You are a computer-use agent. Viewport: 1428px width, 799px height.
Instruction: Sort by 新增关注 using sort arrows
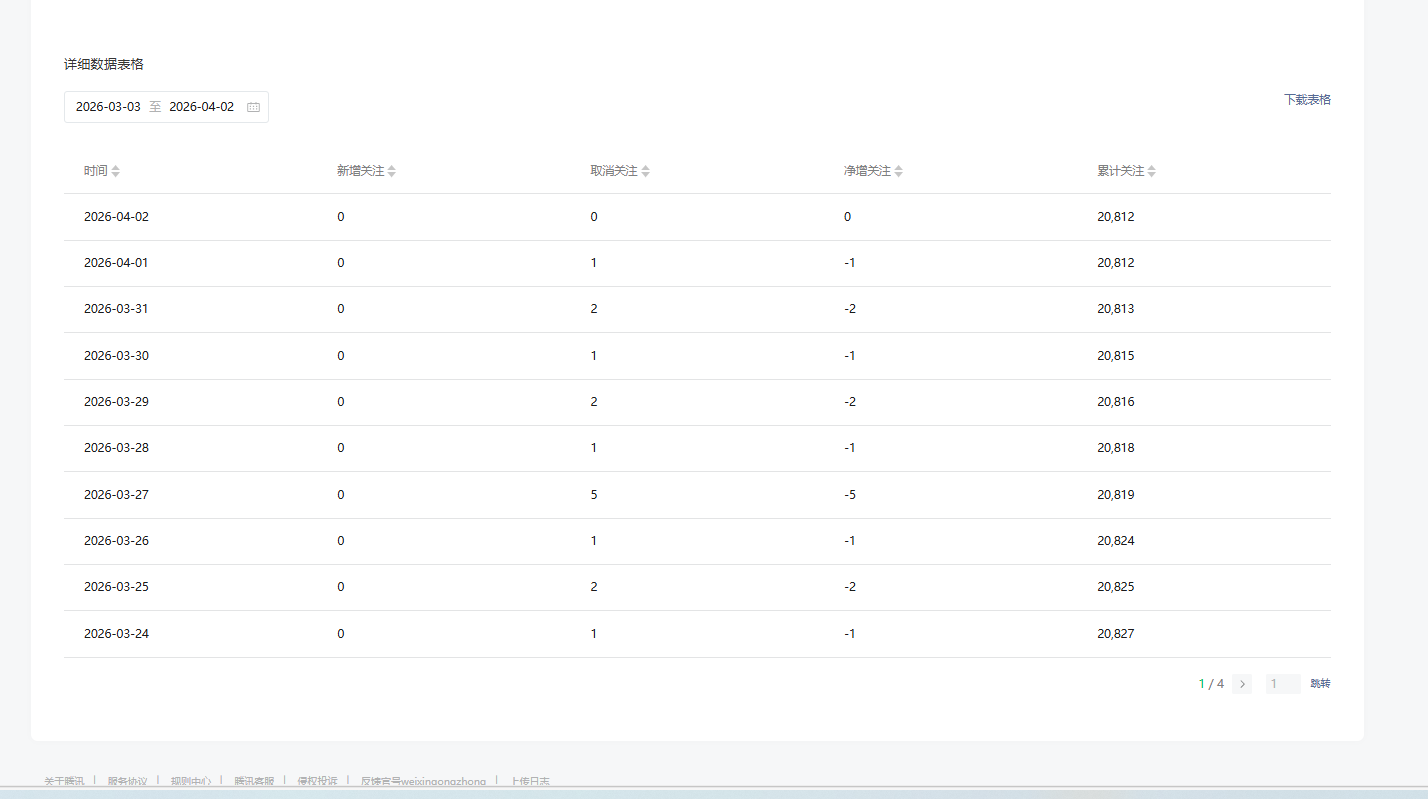(392, 172)
